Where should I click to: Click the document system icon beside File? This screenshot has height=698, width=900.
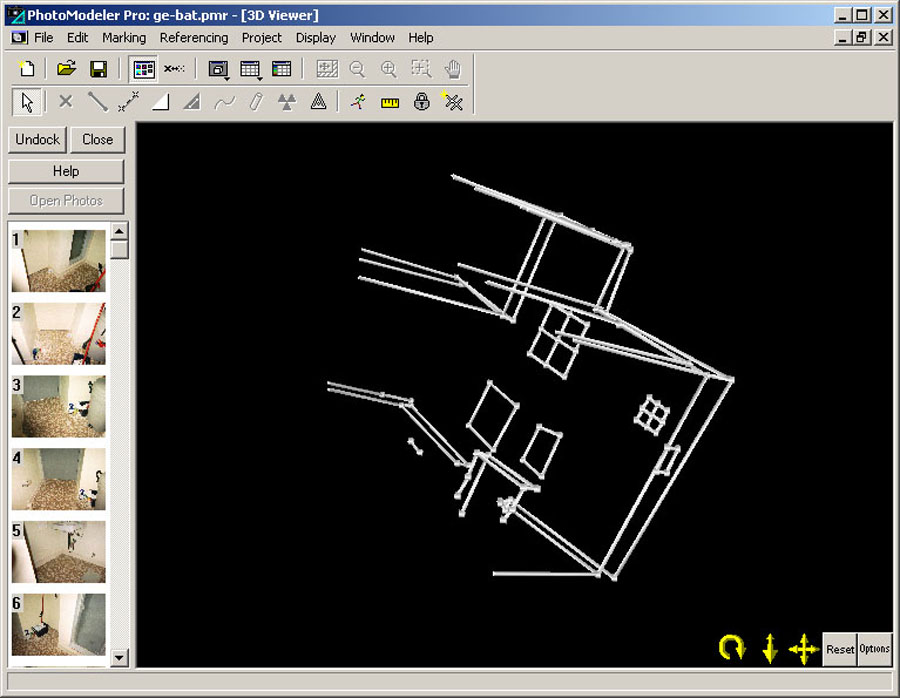click(x=20, y=38)
